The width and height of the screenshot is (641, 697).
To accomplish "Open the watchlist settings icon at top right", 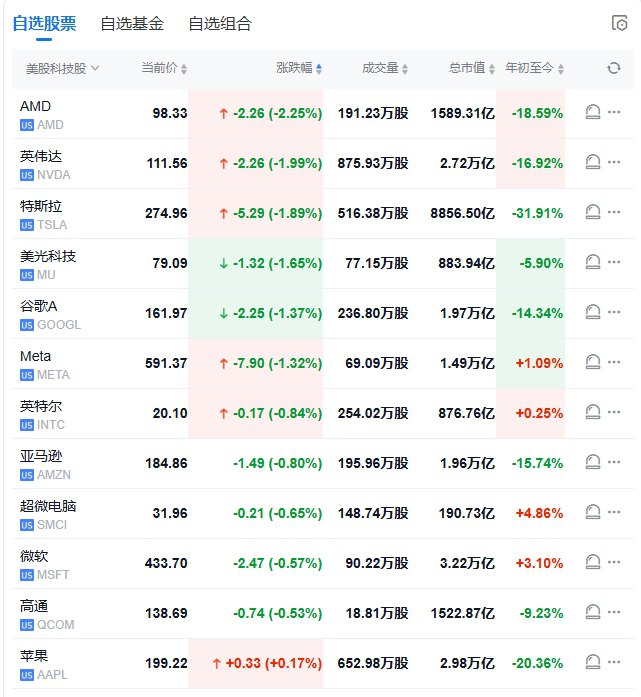I will pos(620,23).
